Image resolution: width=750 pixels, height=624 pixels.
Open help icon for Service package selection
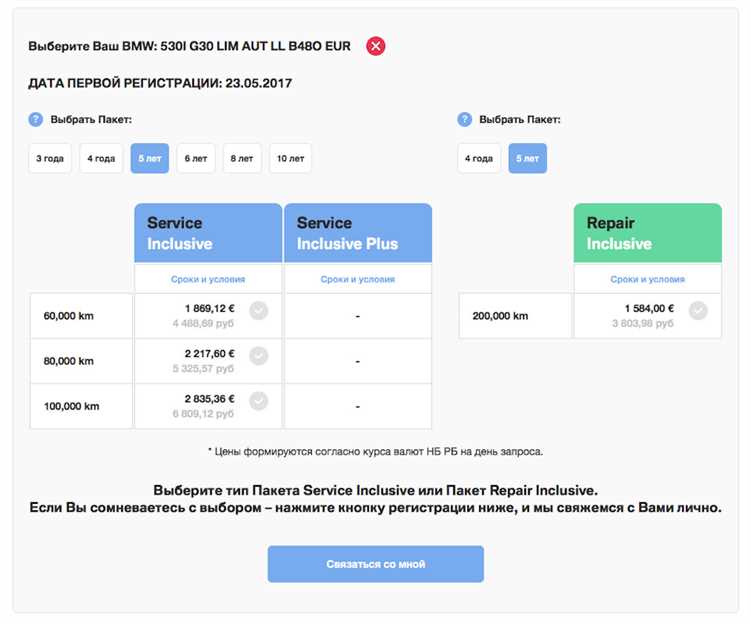35,119
